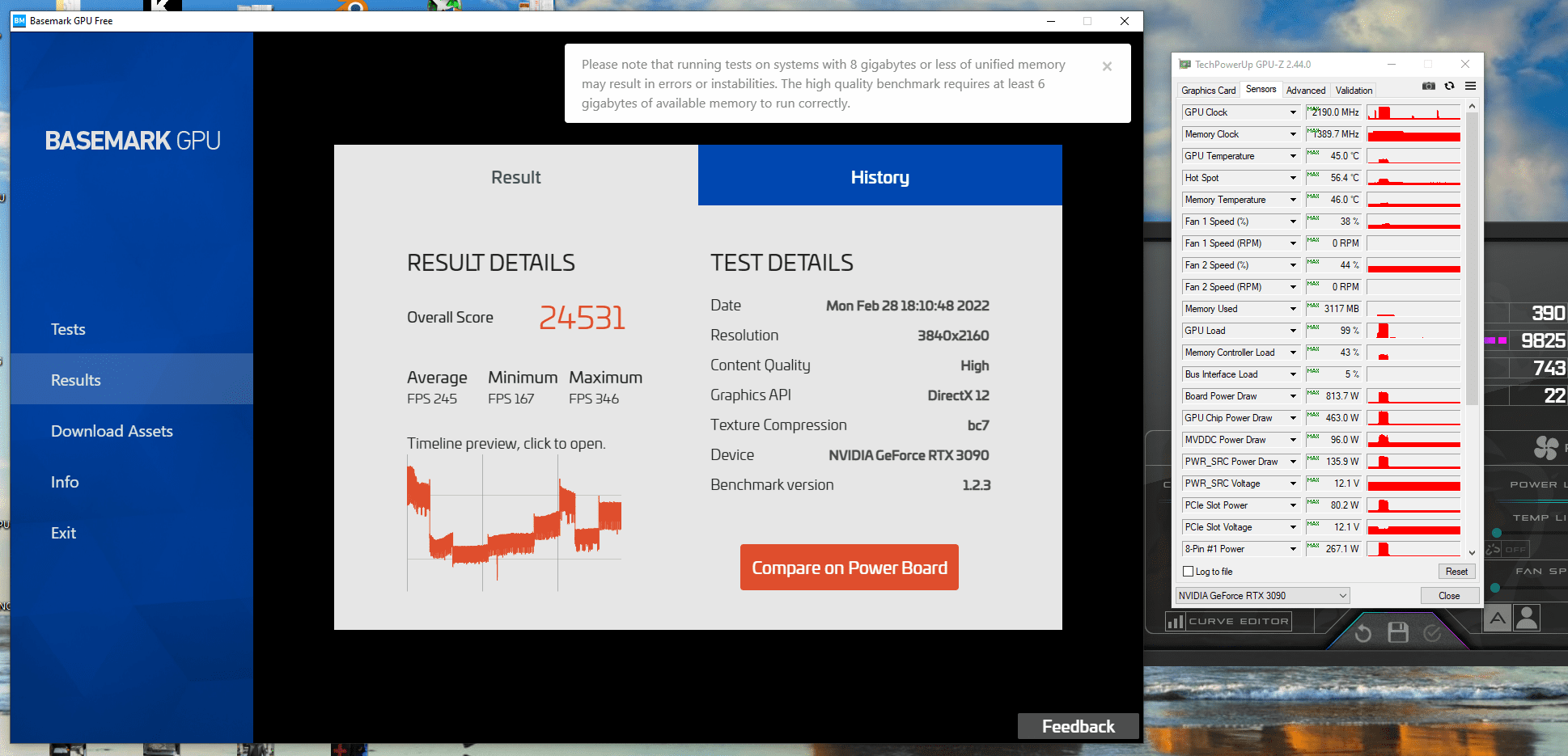Click the Afterburner 'A' auto icon
Viewport: 1568px width, 756px height.
click(1498, 619)
